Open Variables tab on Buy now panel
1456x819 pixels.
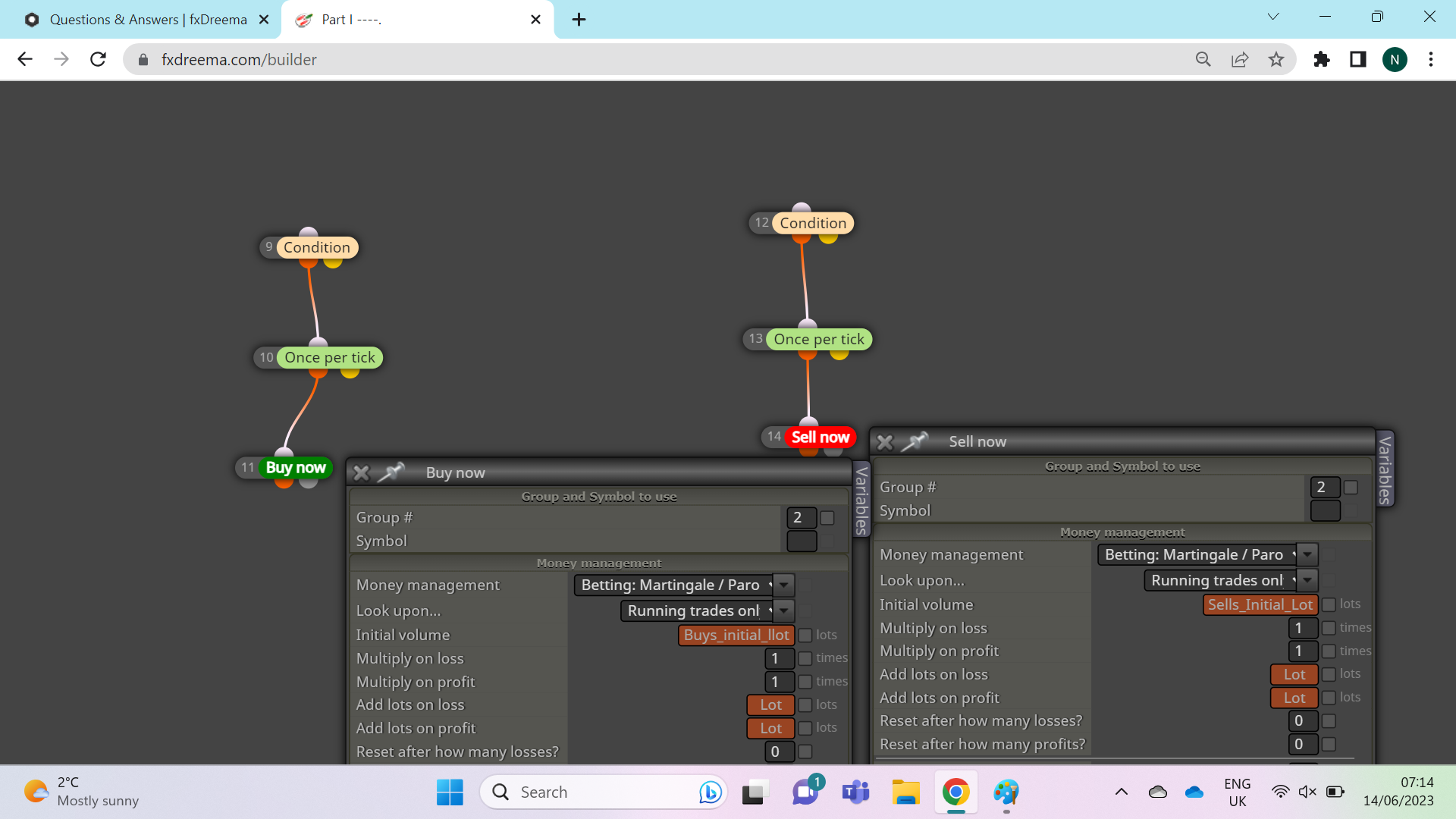point(861,500)
